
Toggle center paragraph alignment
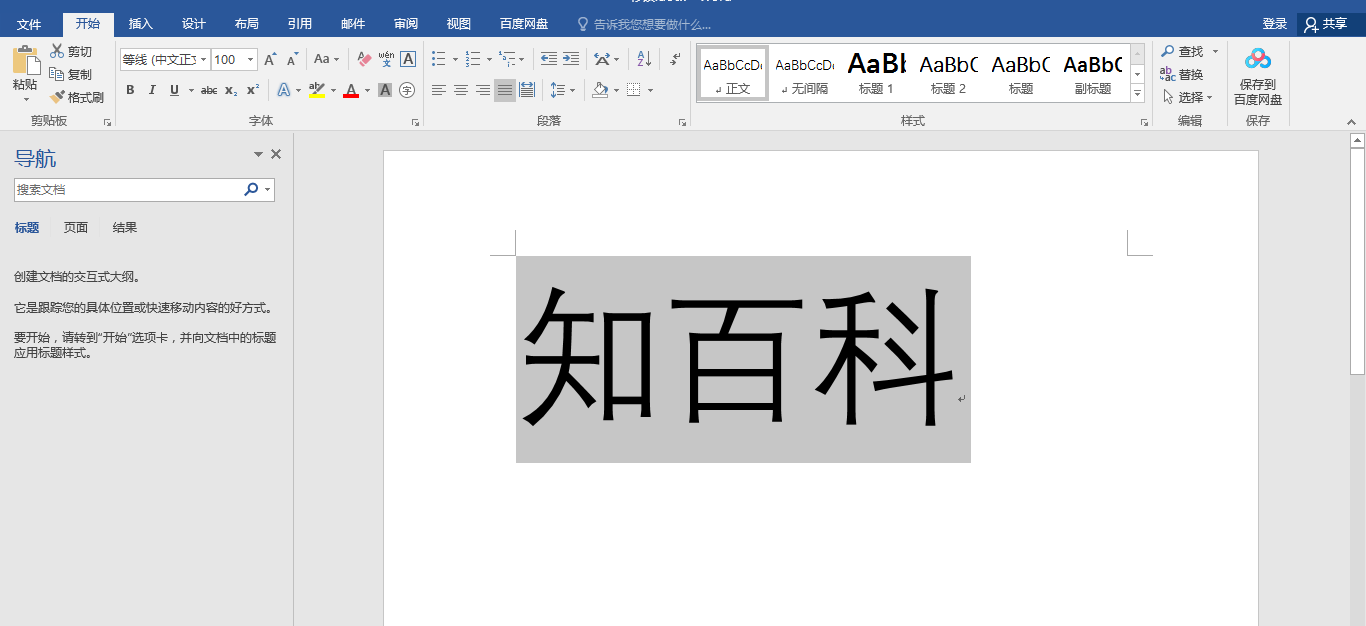(x=459, y=90)
